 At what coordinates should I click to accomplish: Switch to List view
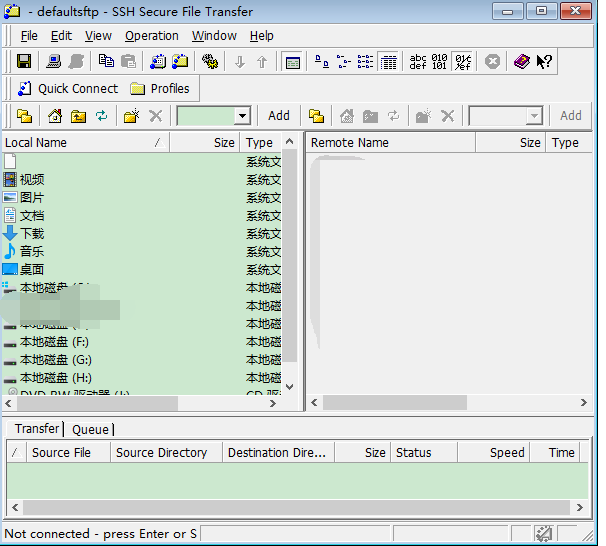[366, 61]
